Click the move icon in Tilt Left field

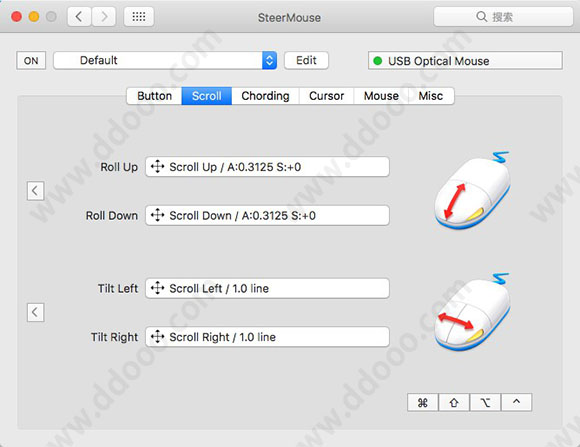pos(158,288)
